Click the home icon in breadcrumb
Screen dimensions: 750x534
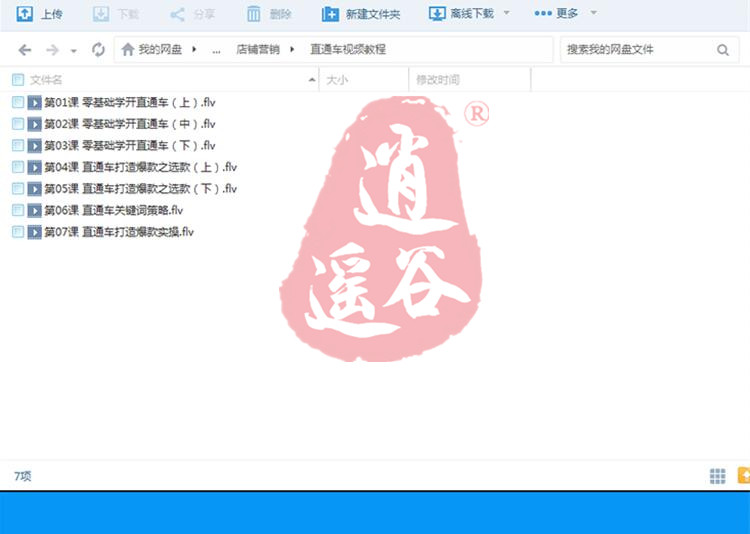click(x=127, y=49)
